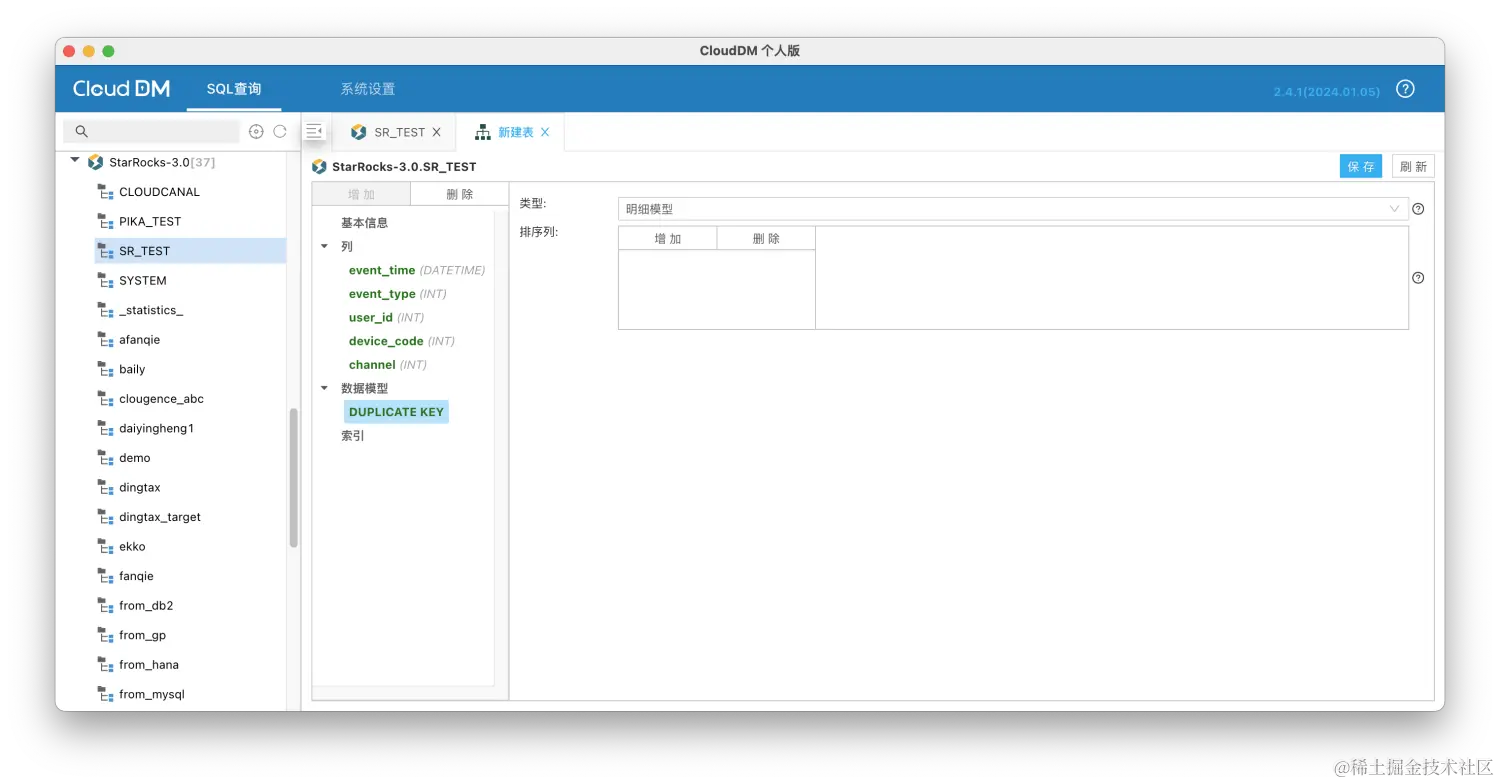1500x784 pixels.
Task: Click the StarRocks icon in SR_TEST tab
Action: [359, 132]
